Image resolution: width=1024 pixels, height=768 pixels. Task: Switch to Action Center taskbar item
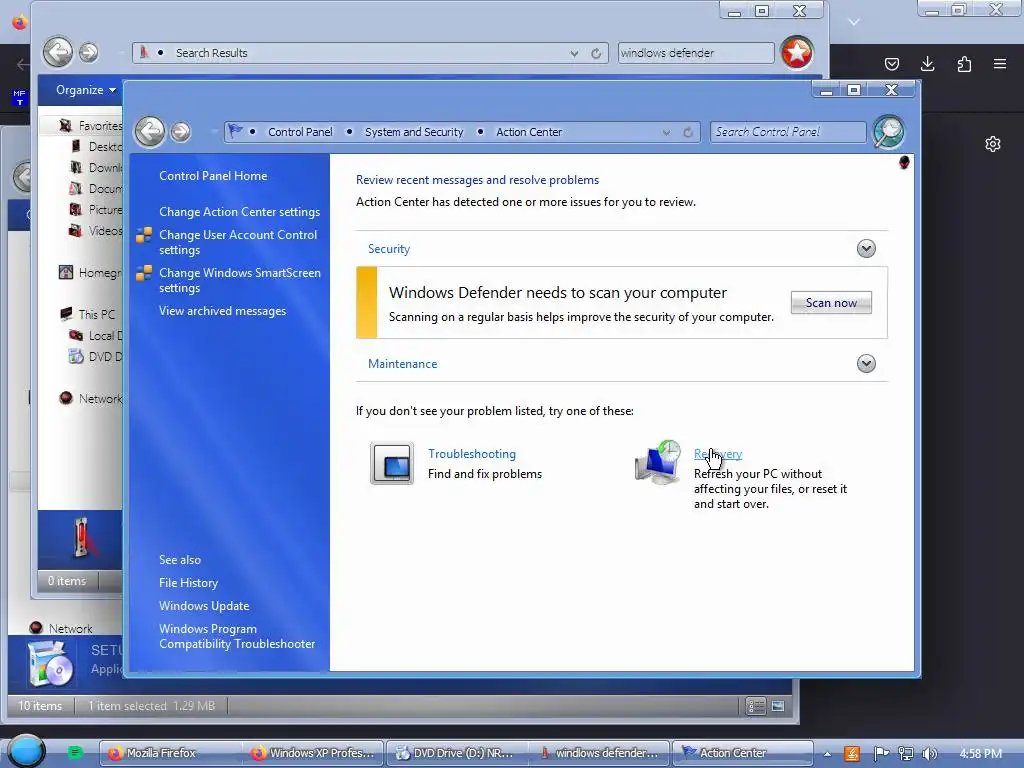point(743,753)
